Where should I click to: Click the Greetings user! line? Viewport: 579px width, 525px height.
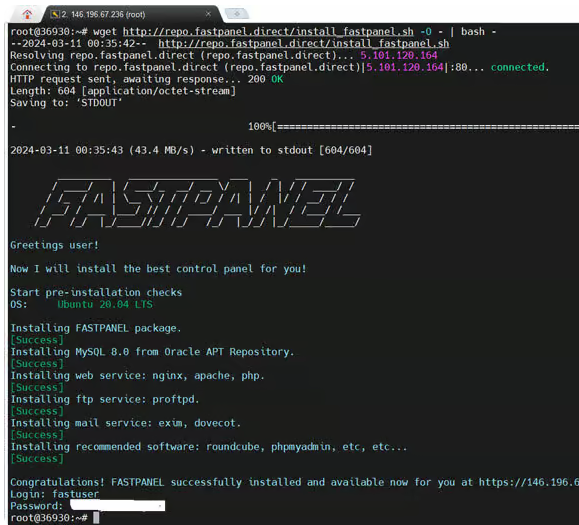click(x=55, y=245)
